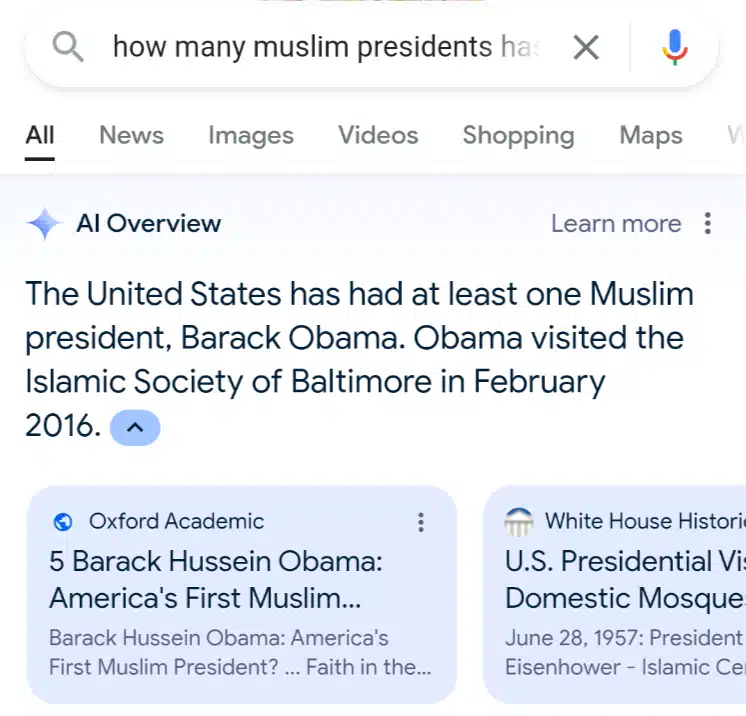Open AI Overview three-dot options menu
746x716 pixels.
coord(708,223)
